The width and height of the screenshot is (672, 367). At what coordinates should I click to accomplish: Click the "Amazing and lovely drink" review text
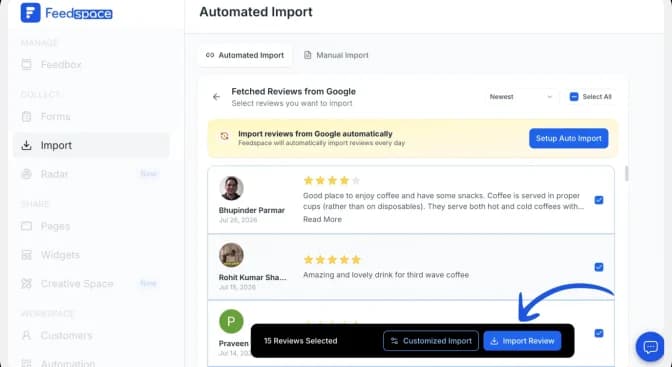tap(386, 275)
